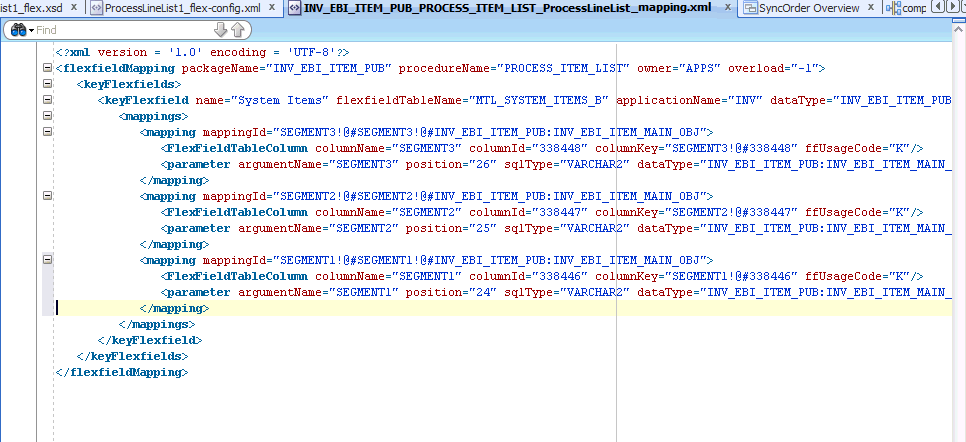
Task: Collapse the keyFlexfields element
Action: pyautogui.click(x=47, y=84)
